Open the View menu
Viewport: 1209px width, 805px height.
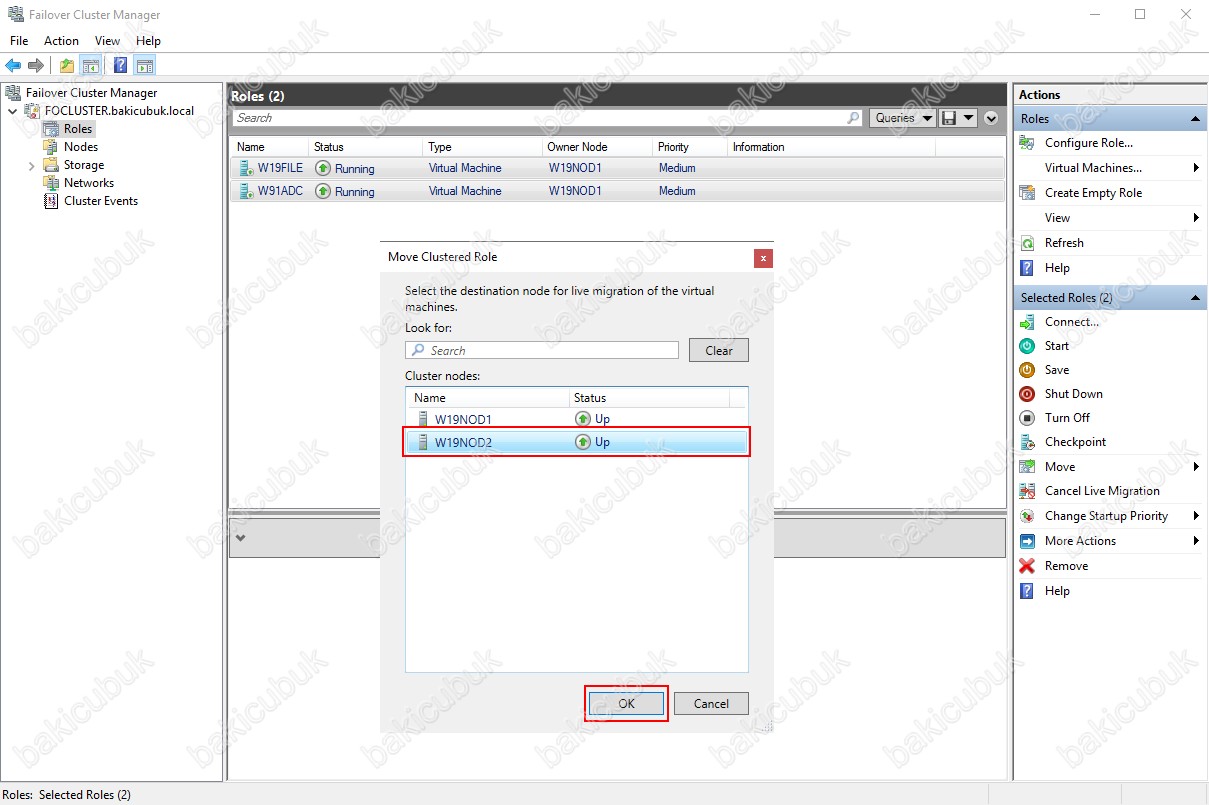coord(107,41)
